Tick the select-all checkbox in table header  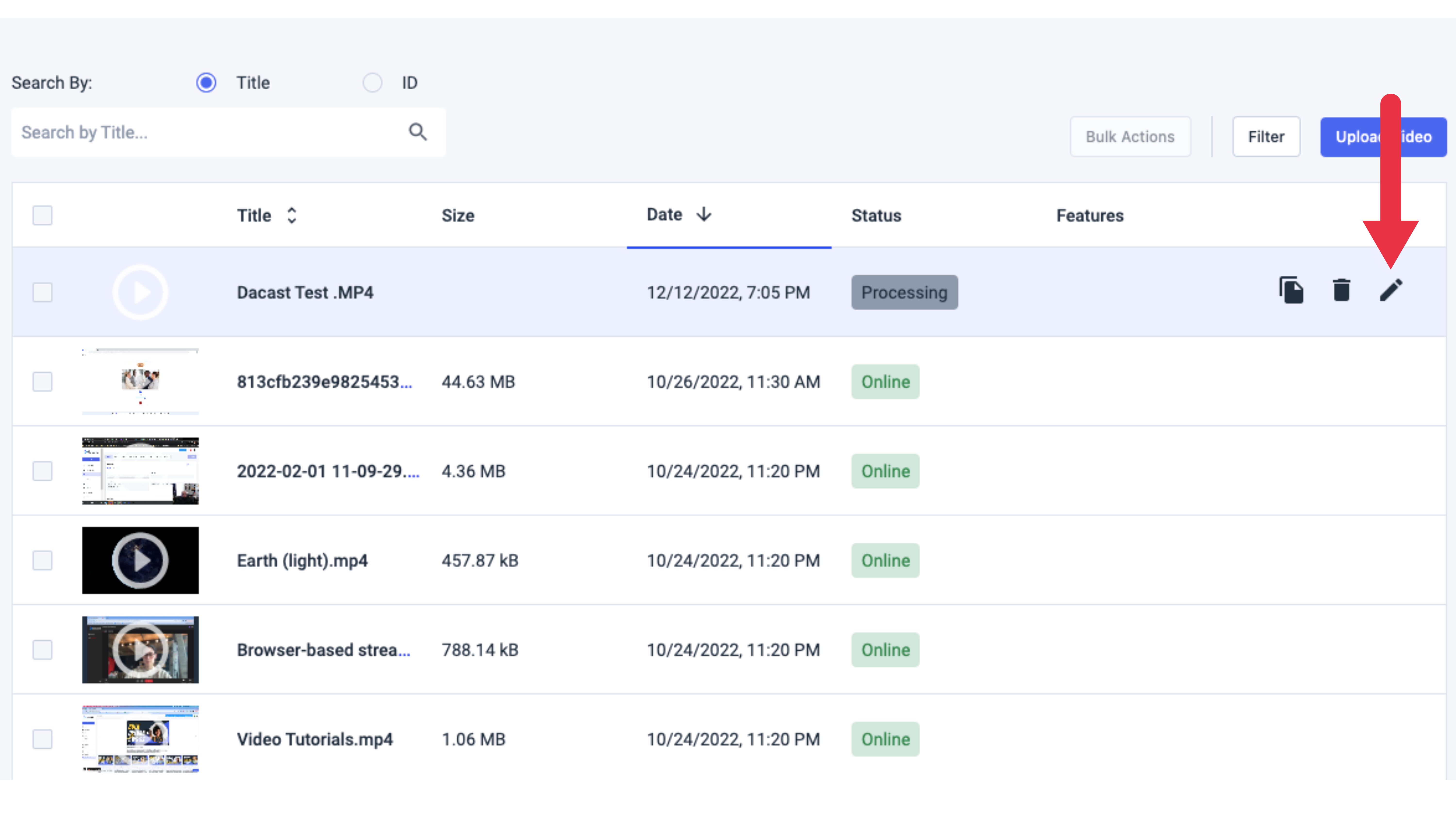(42, 215)
